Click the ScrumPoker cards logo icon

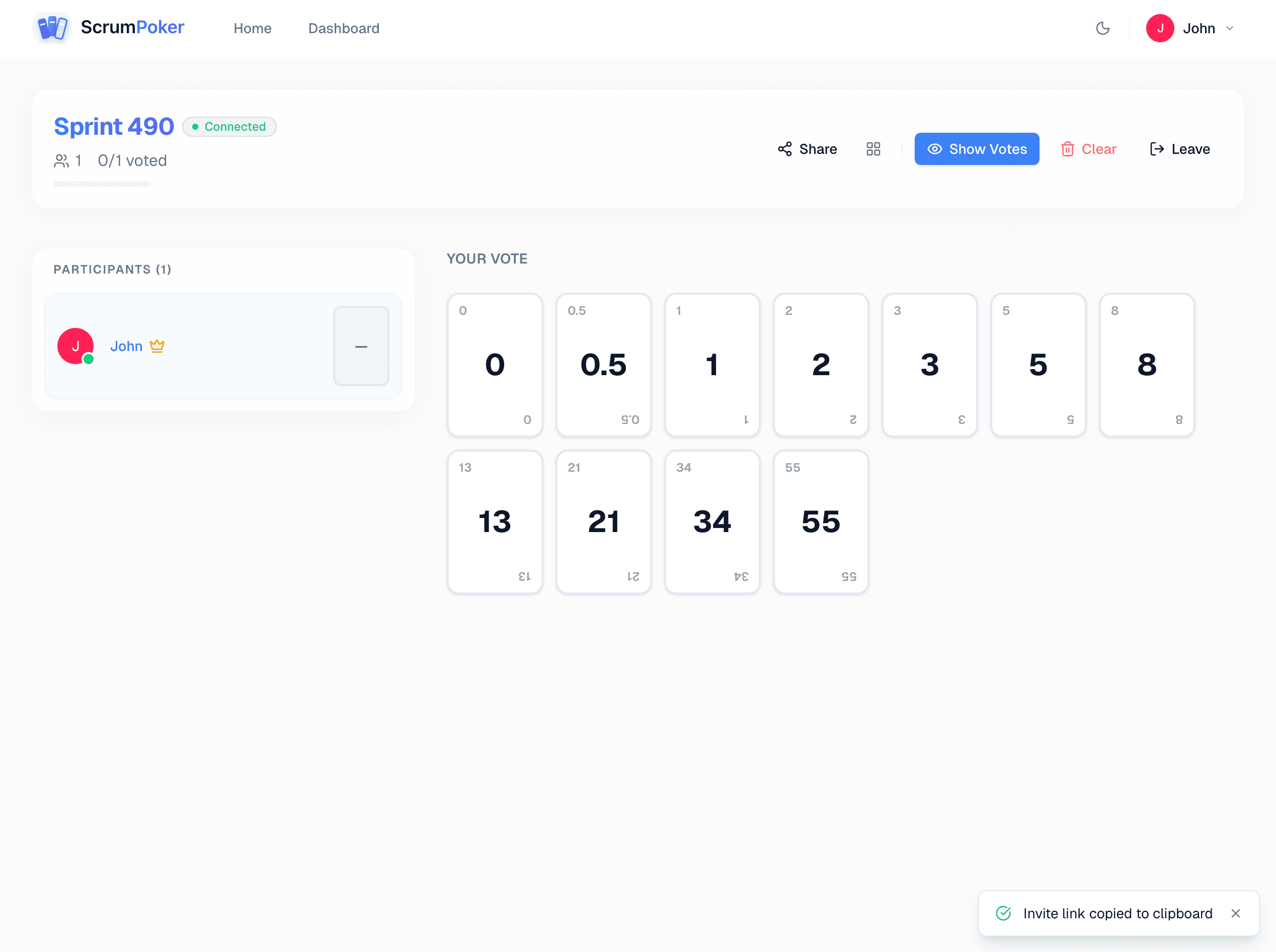click(52, 28)
